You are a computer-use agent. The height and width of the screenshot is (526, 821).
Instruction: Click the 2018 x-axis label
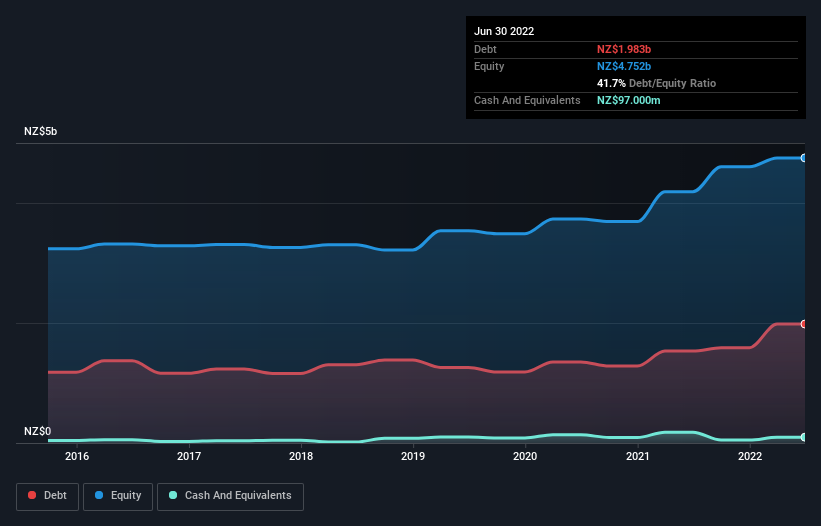pos(301,456)
